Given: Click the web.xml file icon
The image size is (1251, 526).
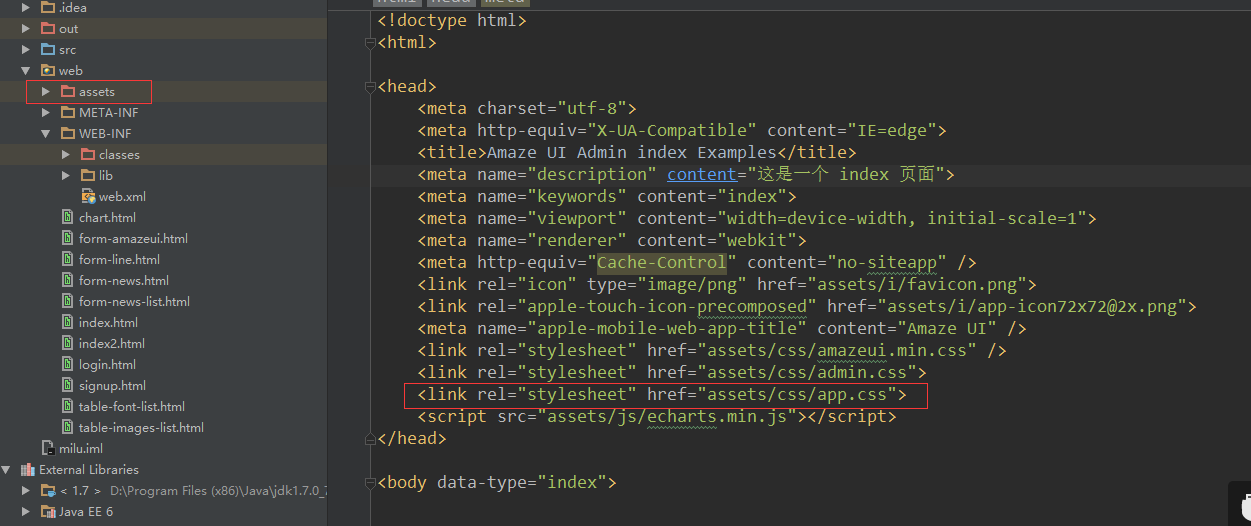Looking at the screenshot, I should pos(88,196).
